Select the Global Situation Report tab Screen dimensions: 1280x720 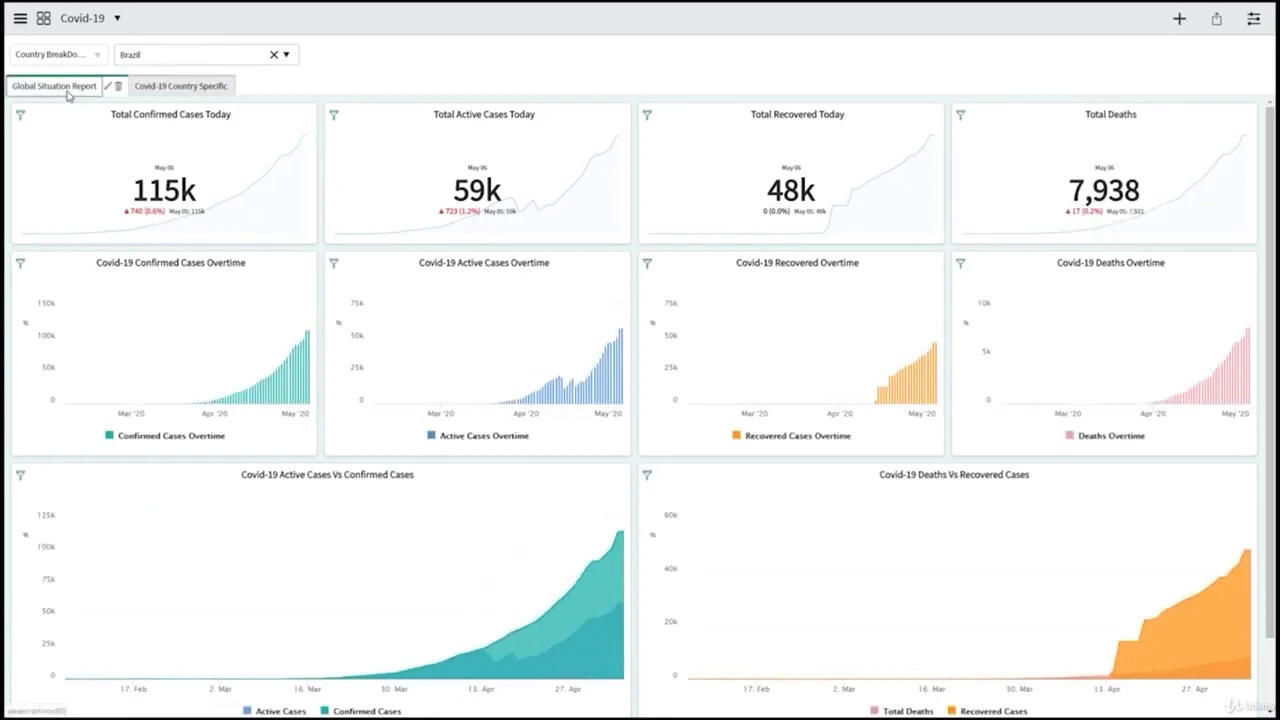(54, 86)
